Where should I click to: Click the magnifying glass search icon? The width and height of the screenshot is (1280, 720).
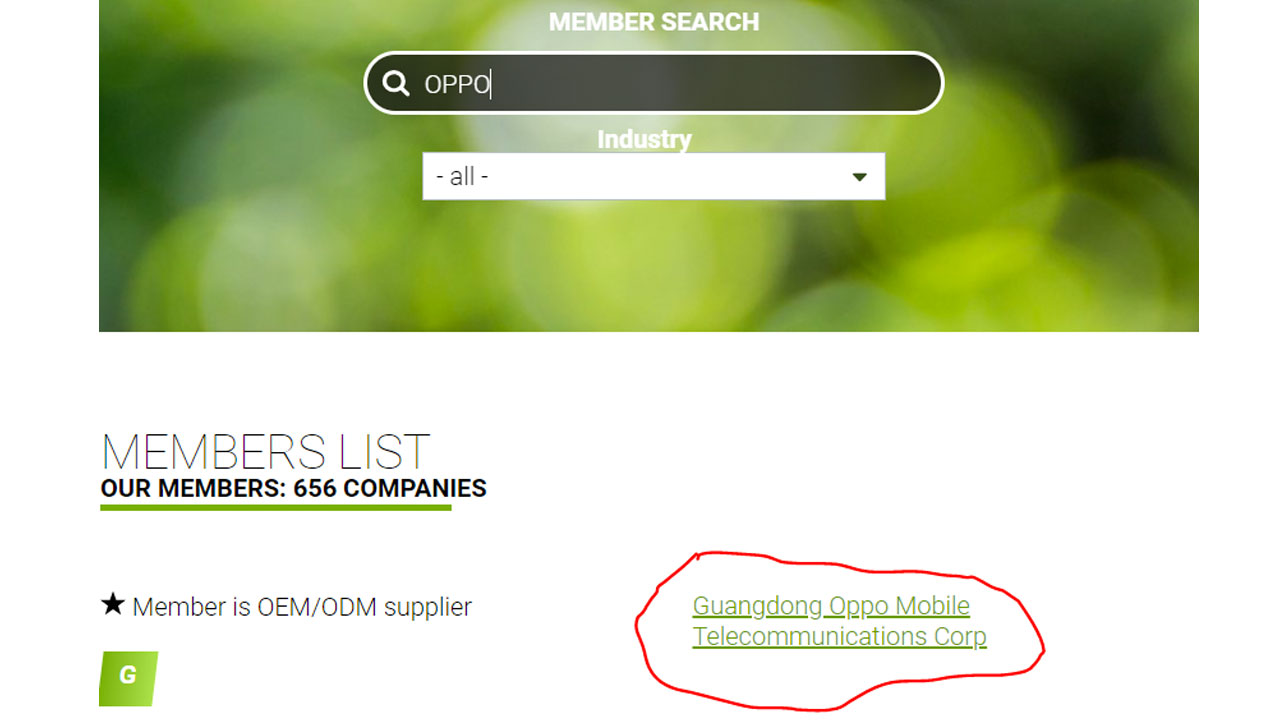pyautogui.click(x=396, y=83)
